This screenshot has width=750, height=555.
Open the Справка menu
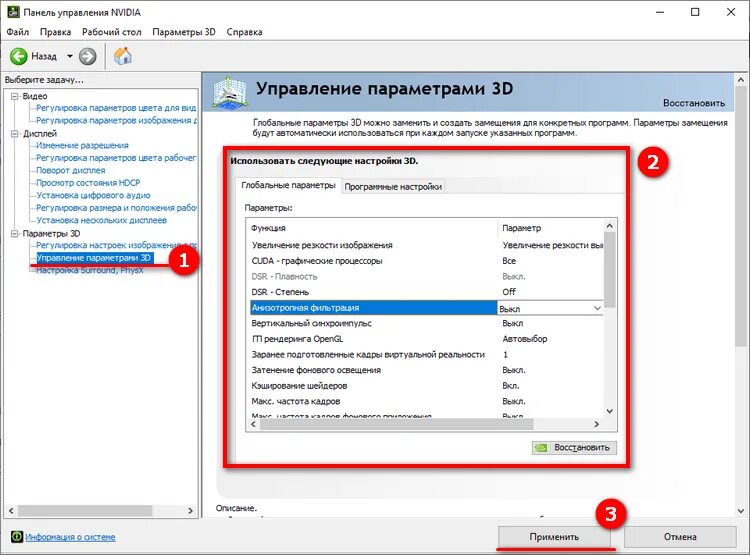coord(244,32)
